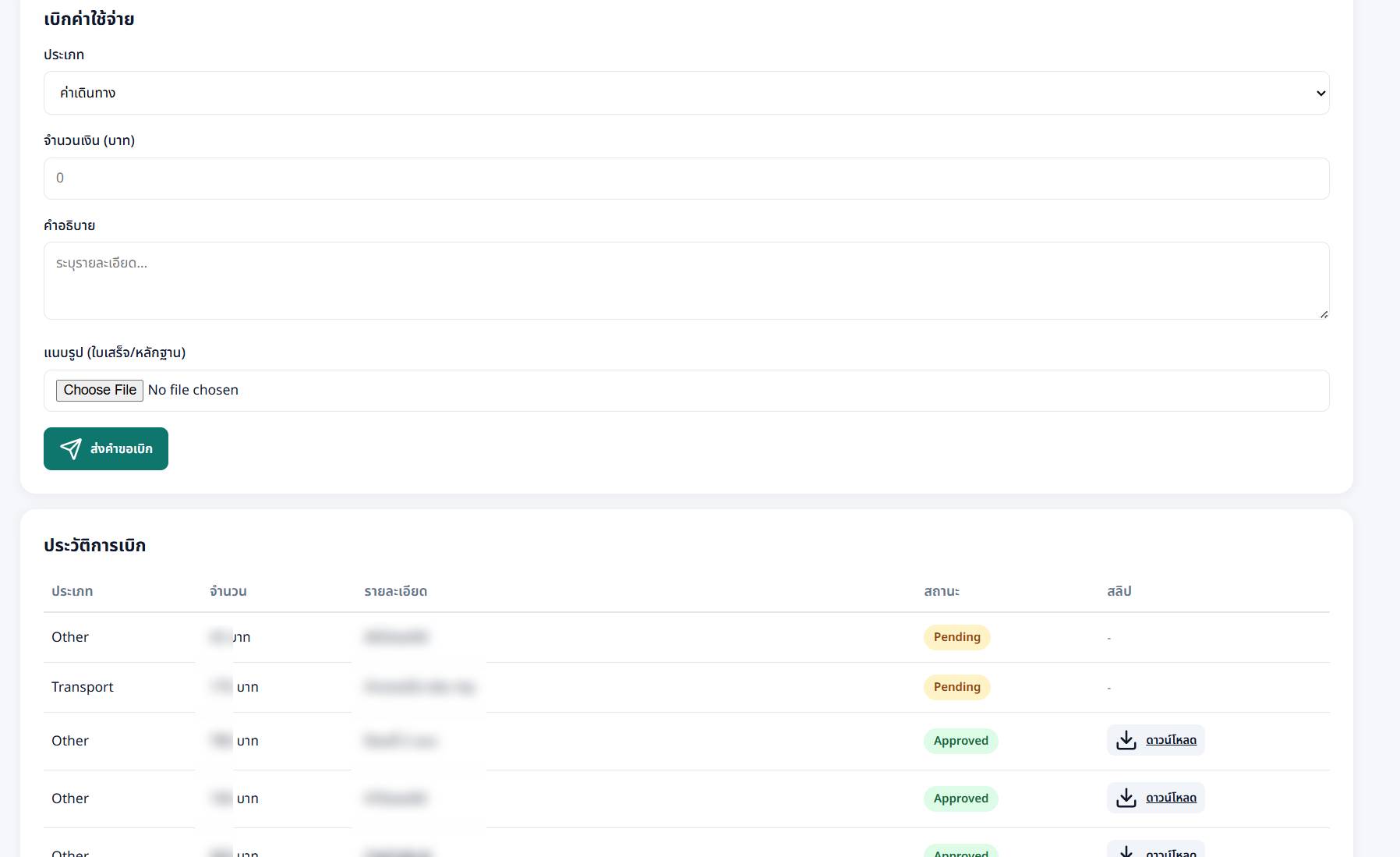Click the ประเภท table column header
Viewport: 1400px width, 857px height.
click(72, 591)
